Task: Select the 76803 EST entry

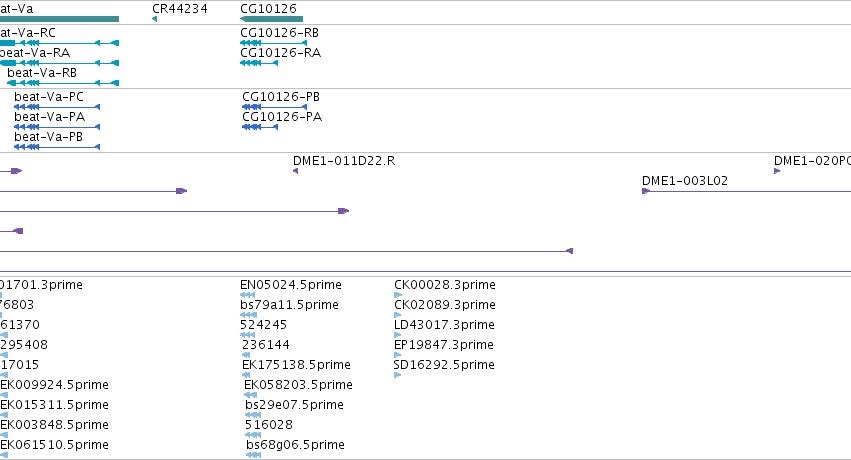Action: click(x=17, y=305)
